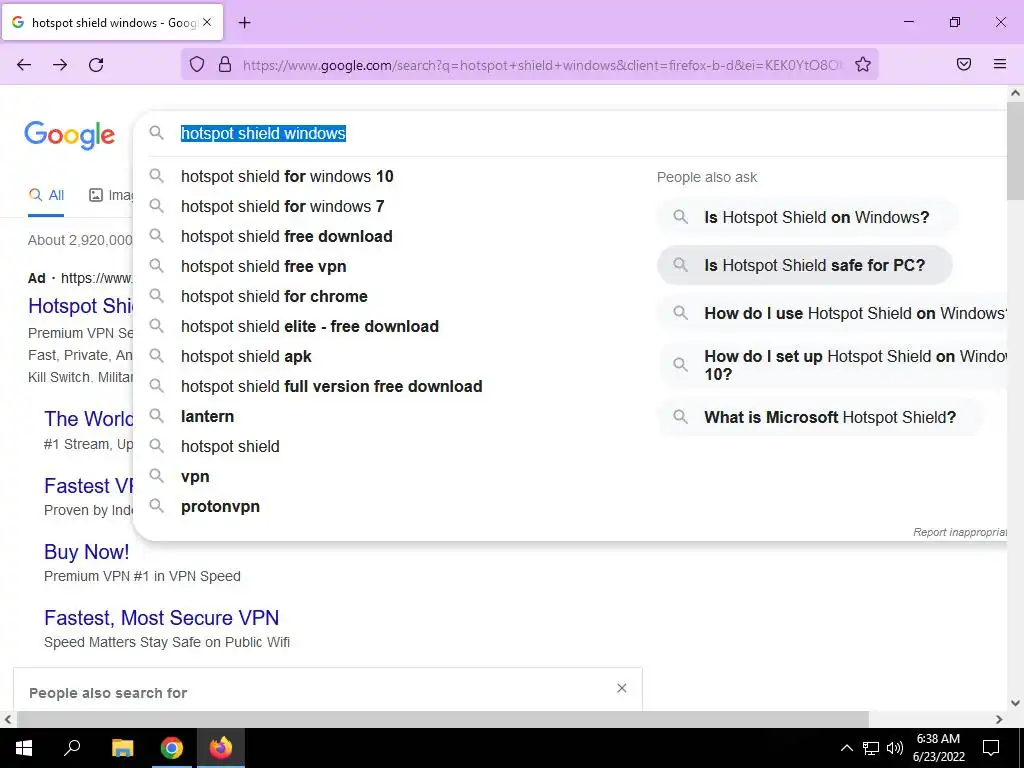Click the magnifier icon beside protonvpn suggestion

[x=156, y=505]
